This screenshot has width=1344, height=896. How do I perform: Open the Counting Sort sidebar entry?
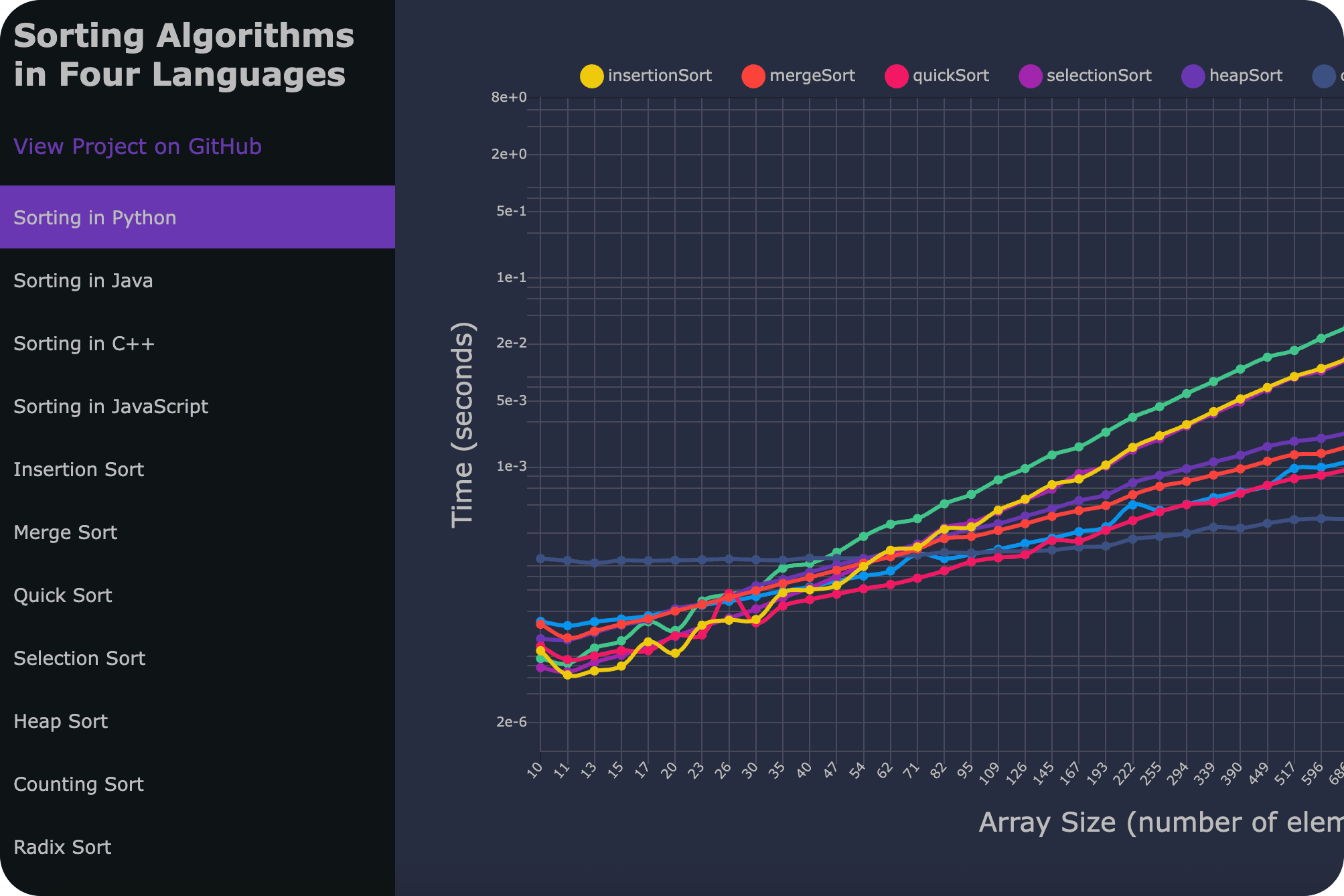coord(78,784)
